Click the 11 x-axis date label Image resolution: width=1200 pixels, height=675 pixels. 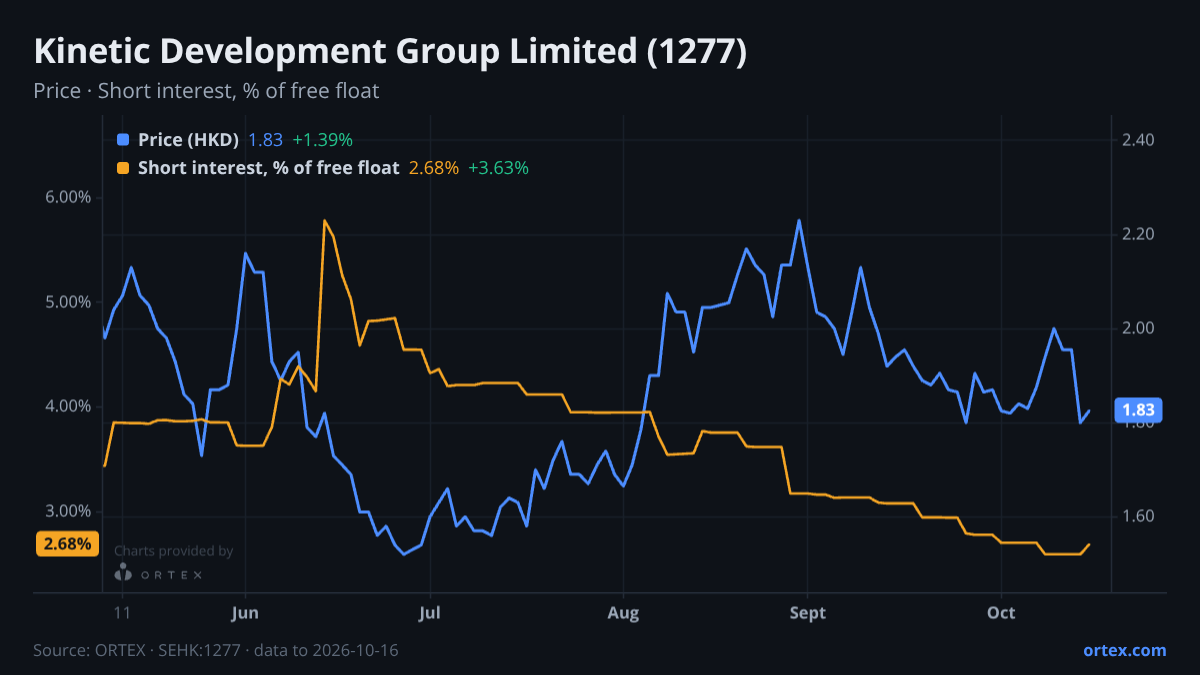point(123,613)
